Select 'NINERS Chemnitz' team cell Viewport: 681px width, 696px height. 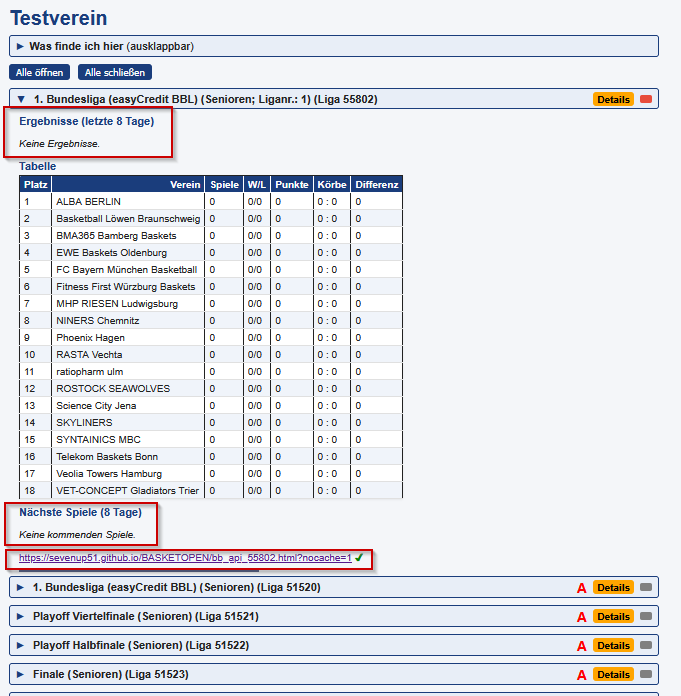pyautogui.click(x=128, y=320)
